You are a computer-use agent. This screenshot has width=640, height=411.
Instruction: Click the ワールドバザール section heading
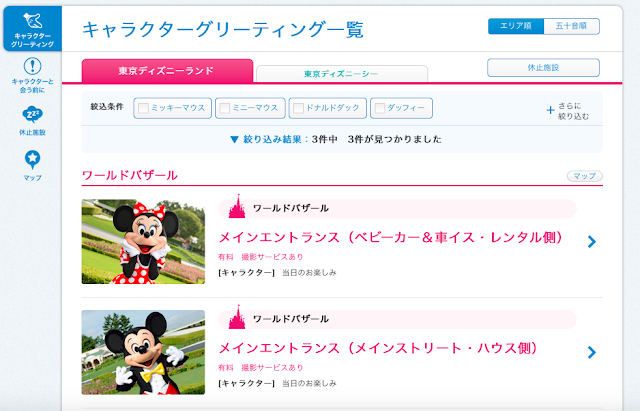[x=130, y=176]
